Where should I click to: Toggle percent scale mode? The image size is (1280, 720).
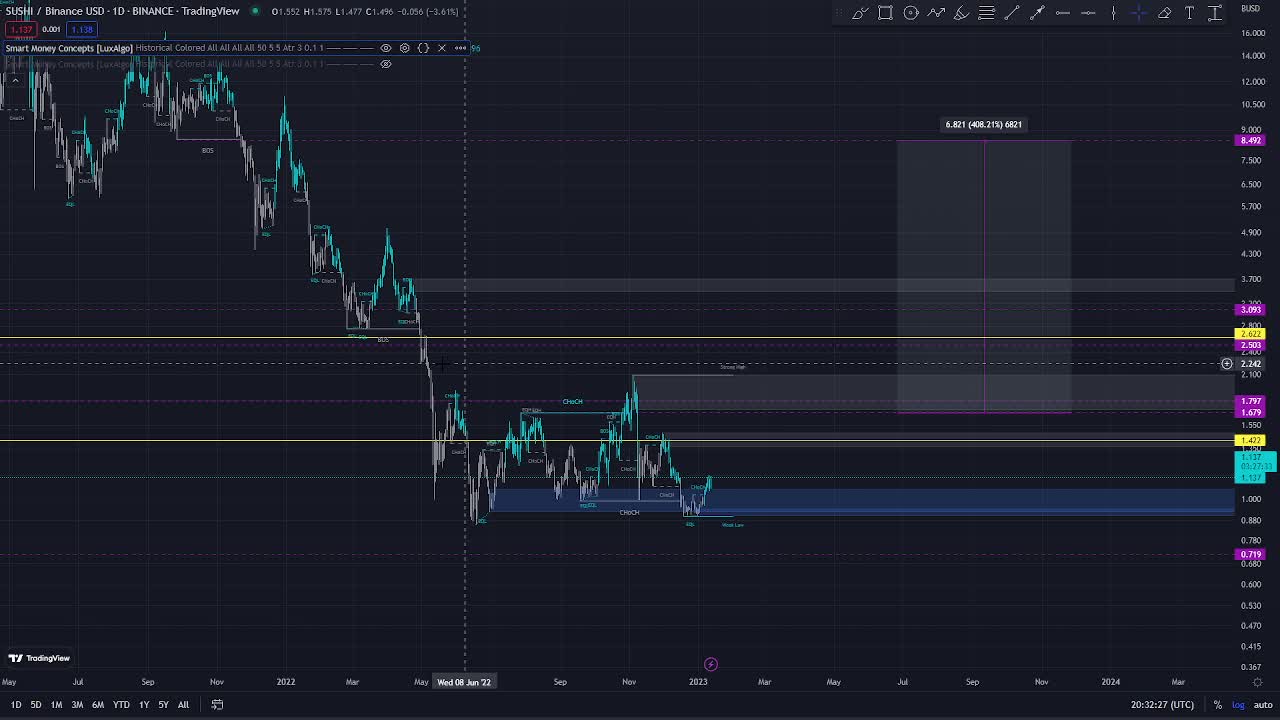[x=1217, y=705]
